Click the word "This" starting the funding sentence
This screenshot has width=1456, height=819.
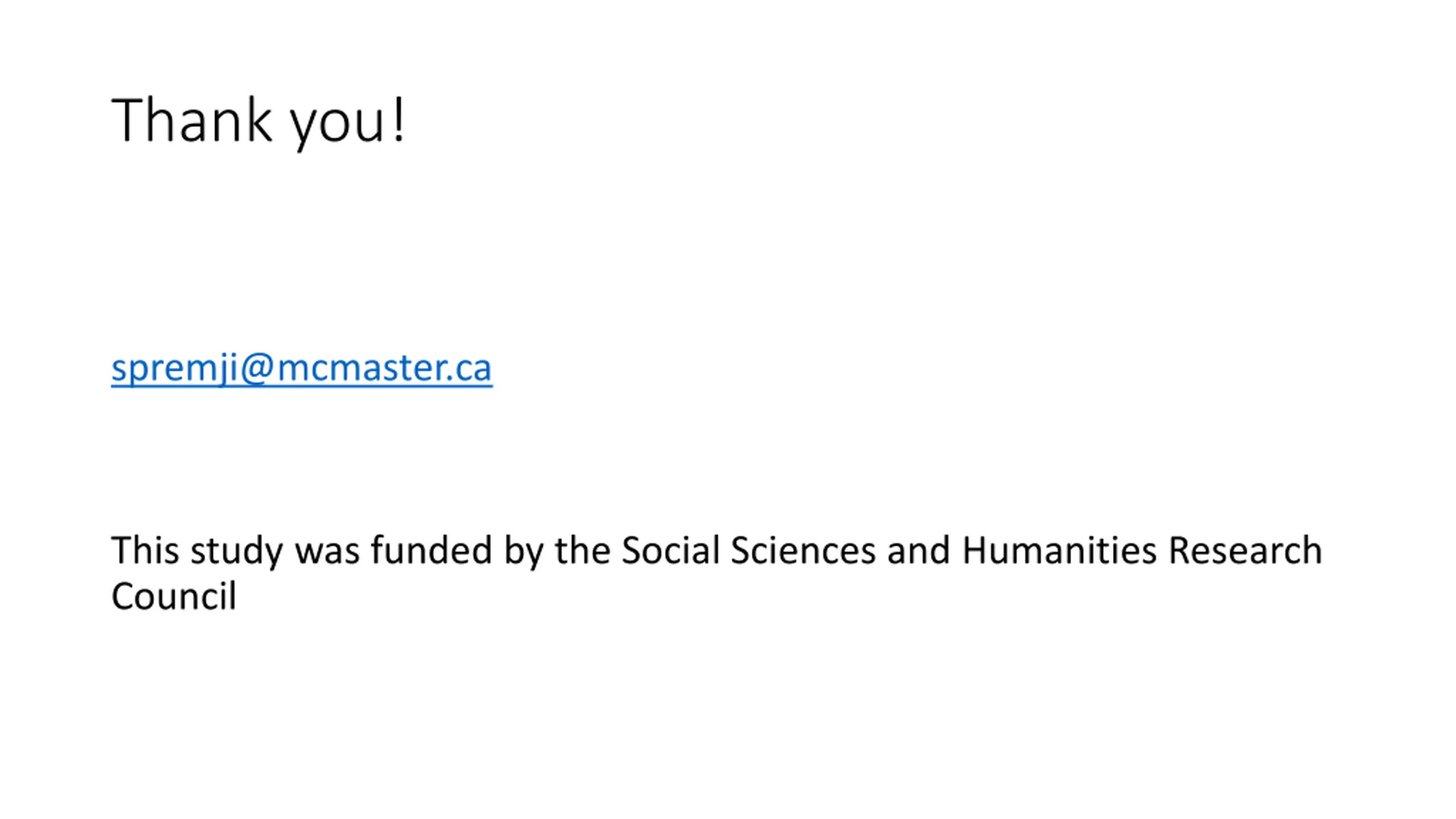tap(146, 551)
